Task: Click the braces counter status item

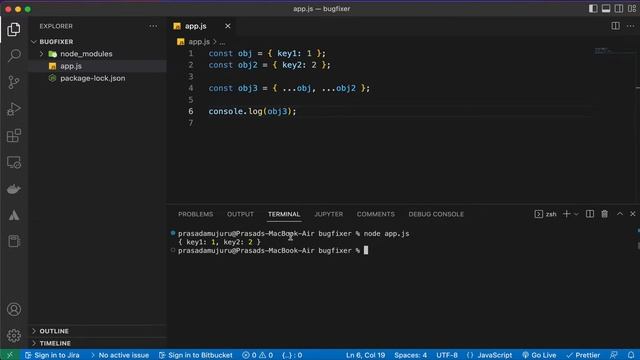Action: (x=292, y=355)
